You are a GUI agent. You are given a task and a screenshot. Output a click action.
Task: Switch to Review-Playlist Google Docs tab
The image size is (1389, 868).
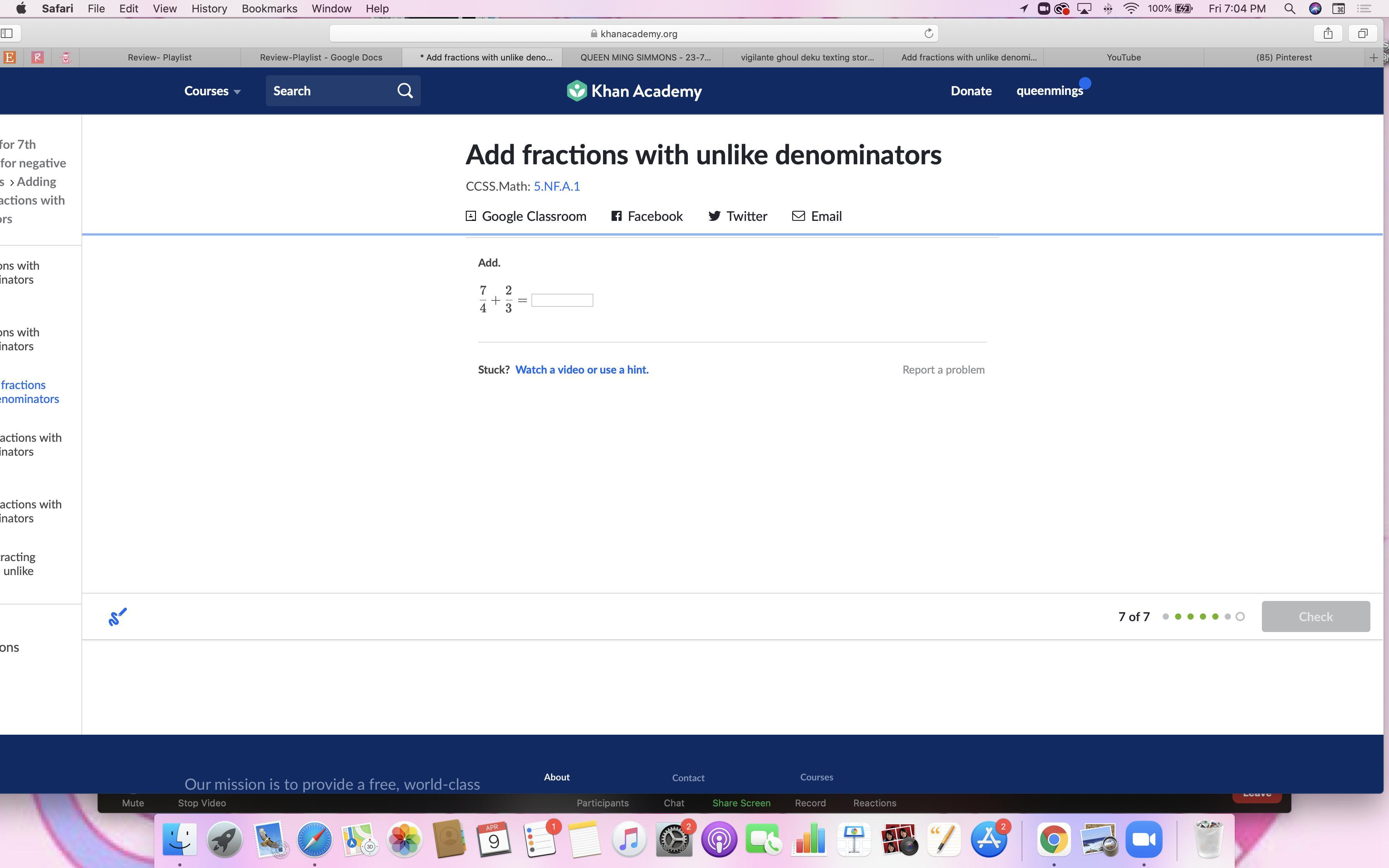click(x=321, y=57)
